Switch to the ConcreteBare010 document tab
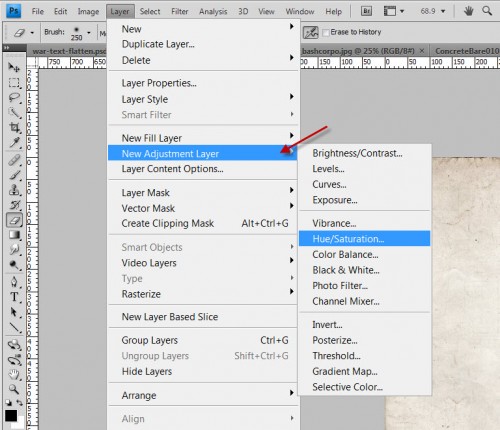Image resolution: width=500 pixels, height=430 pixels. tap(467, 51)
